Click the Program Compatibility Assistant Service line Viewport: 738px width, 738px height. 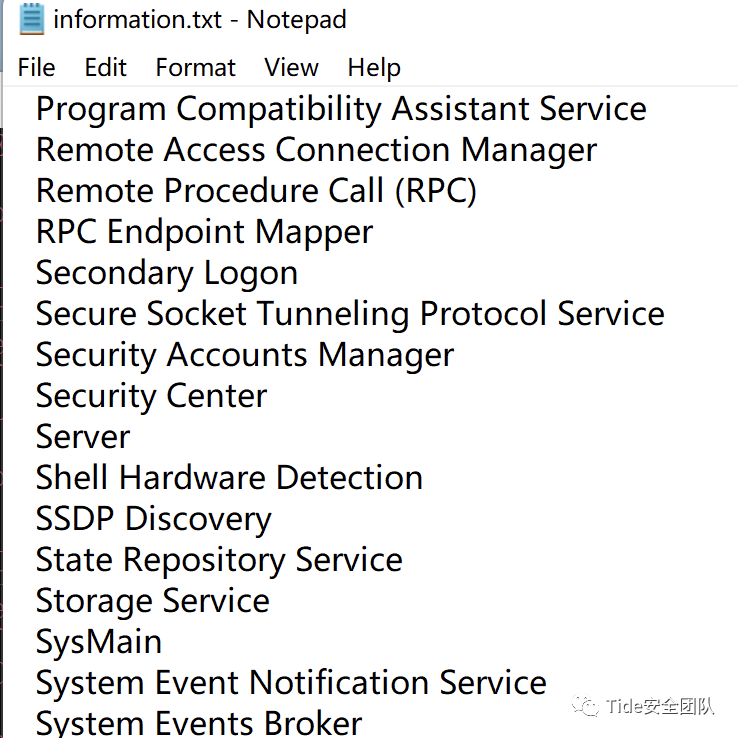[341, 109]
